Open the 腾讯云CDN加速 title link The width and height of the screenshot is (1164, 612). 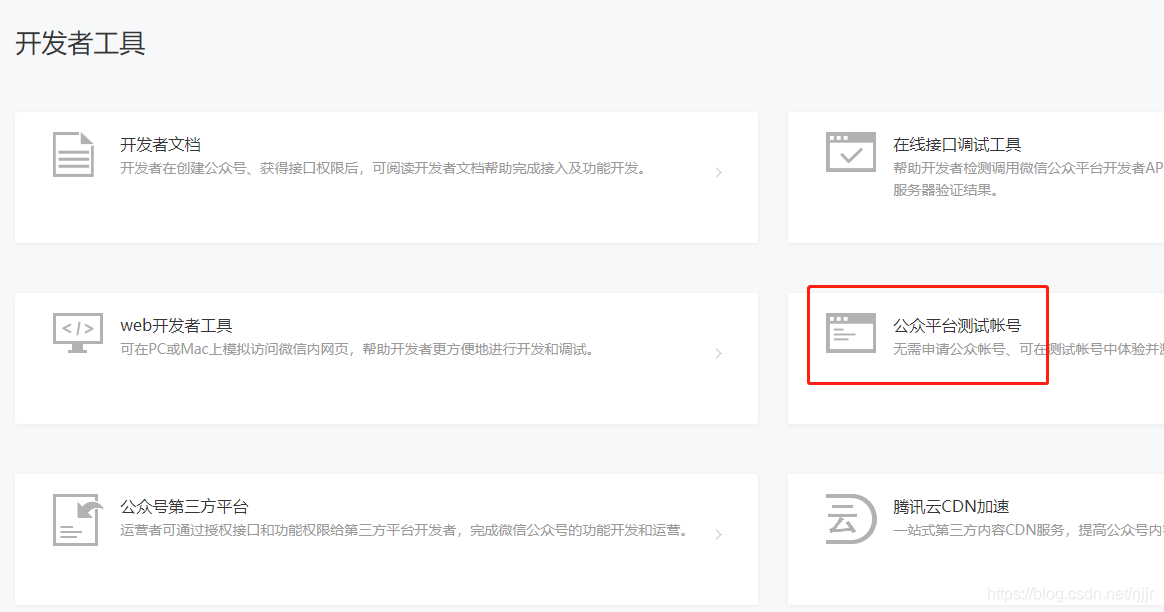click(x=951, y=507)
